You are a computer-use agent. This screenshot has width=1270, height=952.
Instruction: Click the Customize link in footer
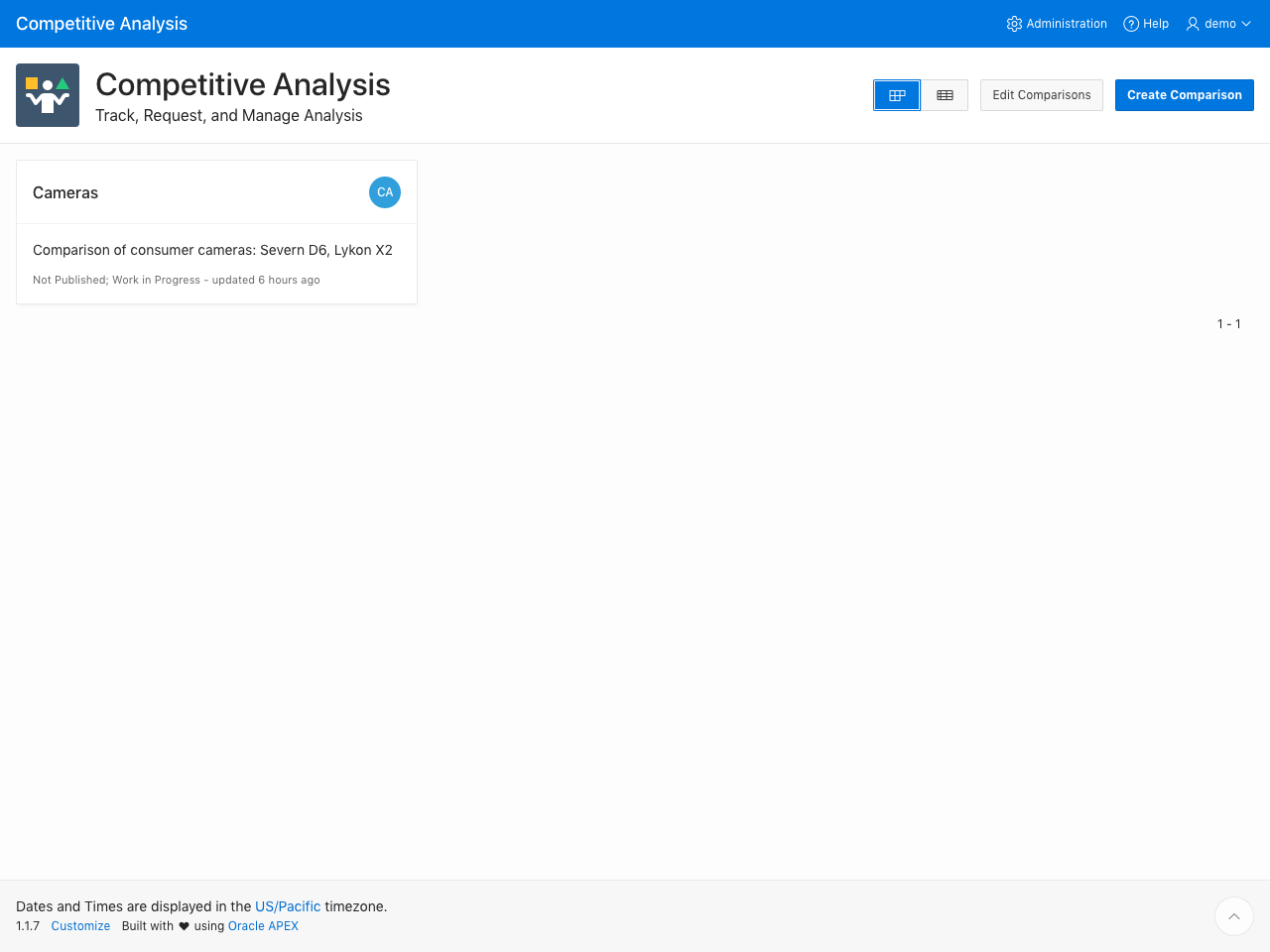coord(80,926)
